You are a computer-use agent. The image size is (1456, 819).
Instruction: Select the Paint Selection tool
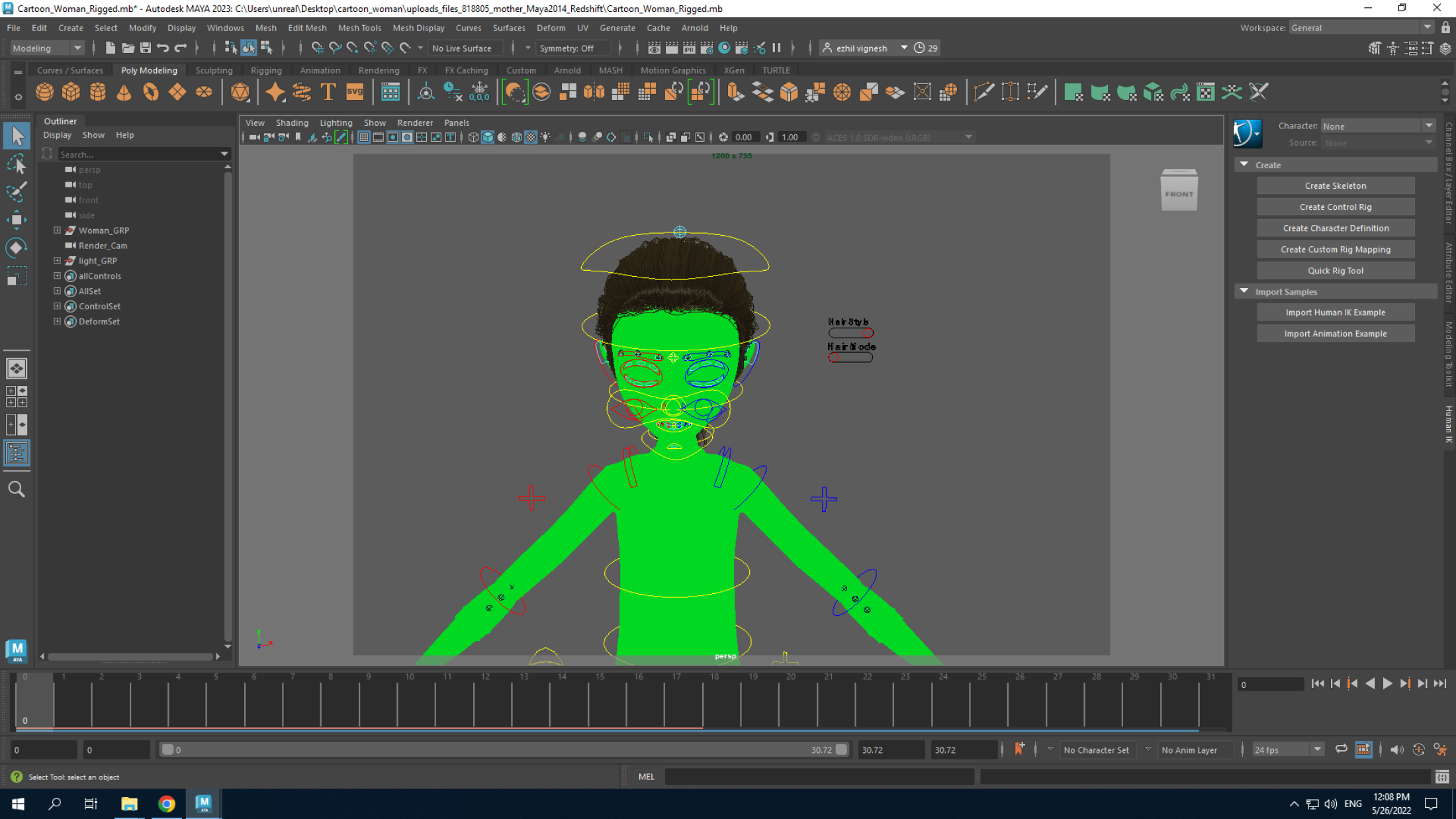(x=17, y=191)
